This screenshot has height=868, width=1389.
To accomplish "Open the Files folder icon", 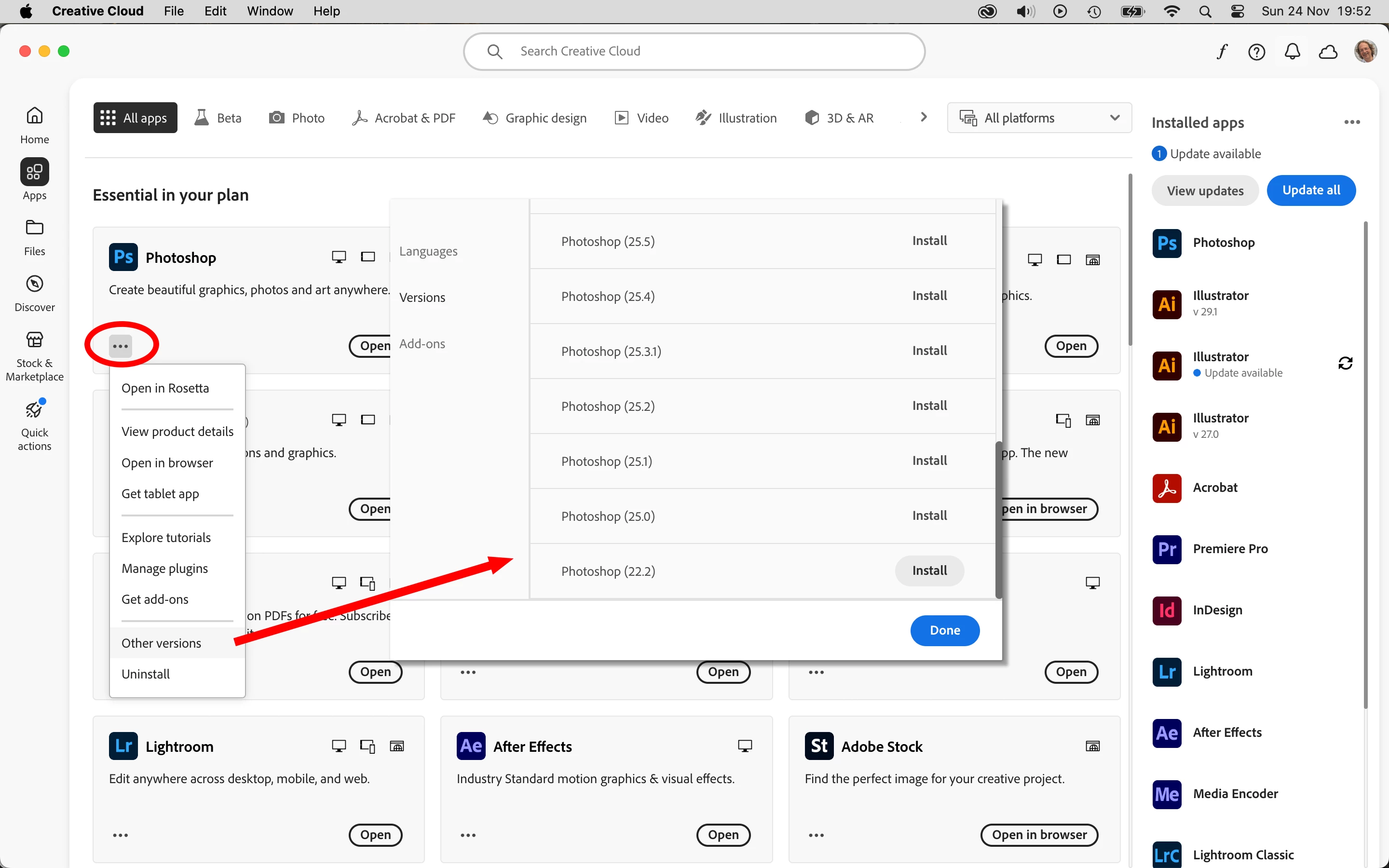I will pyautogui.click(x=34, y=228).
